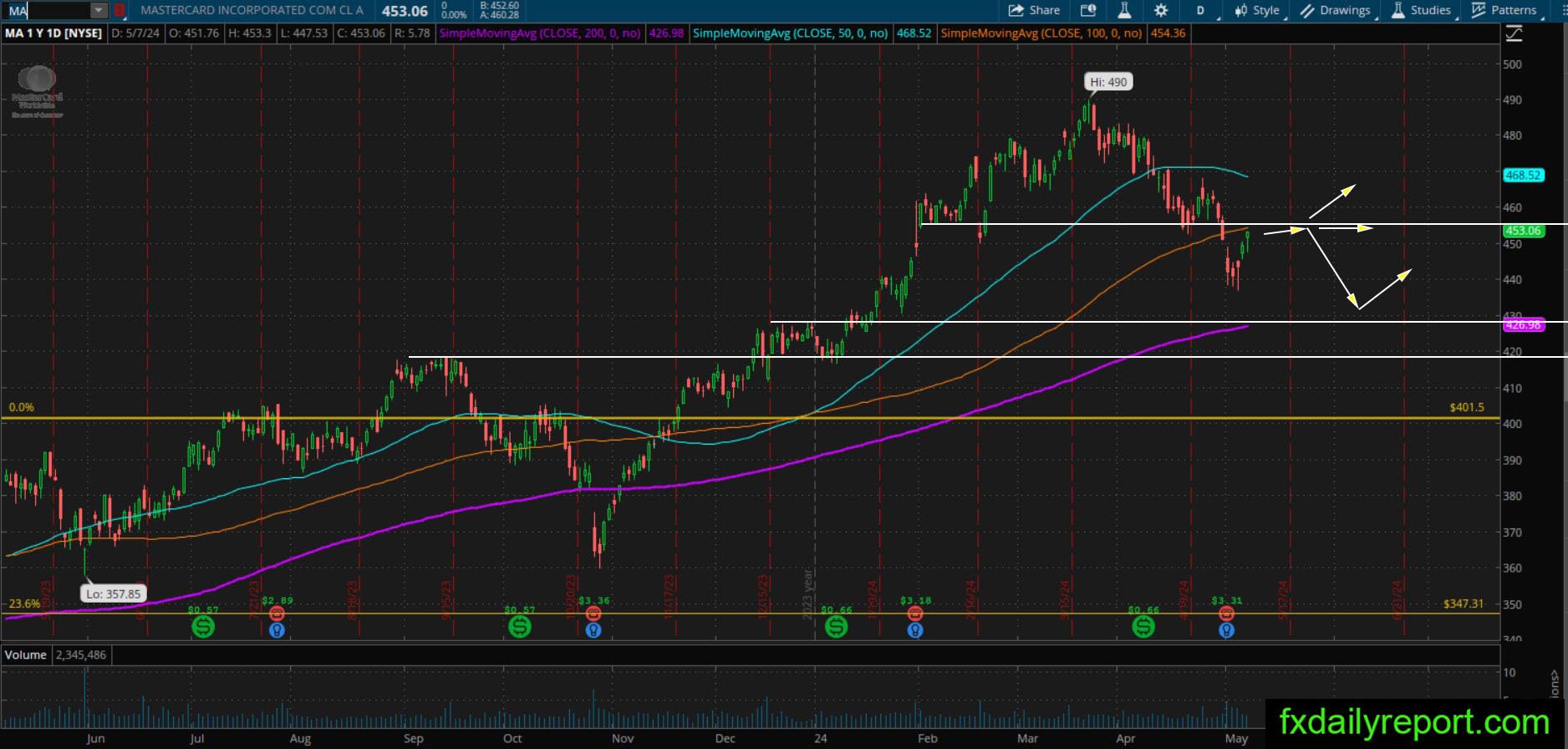
Task: Click the L: 447.53 low readout
Action: pos(304,33)
